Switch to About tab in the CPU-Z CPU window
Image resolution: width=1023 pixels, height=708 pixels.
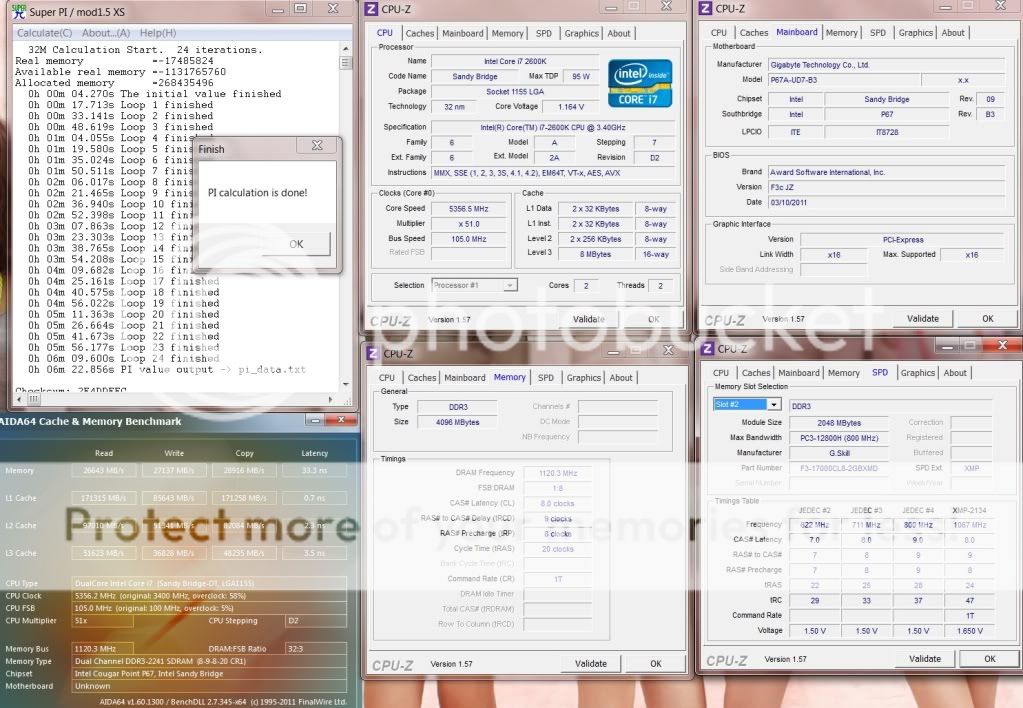point(619,33)
